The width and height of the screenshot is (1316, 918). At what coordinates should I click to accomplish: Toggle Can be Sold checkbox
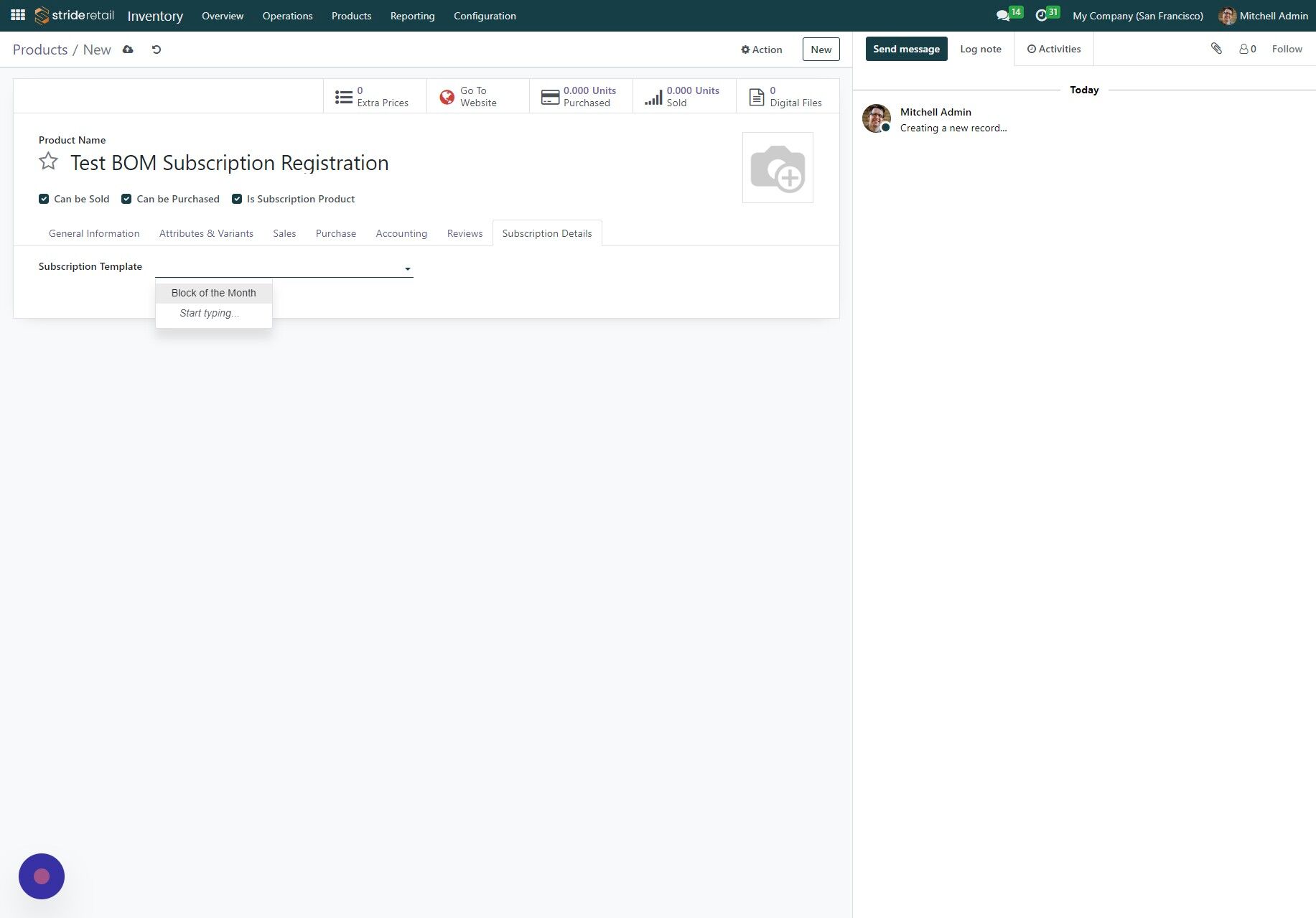click(x=44, y=199)
